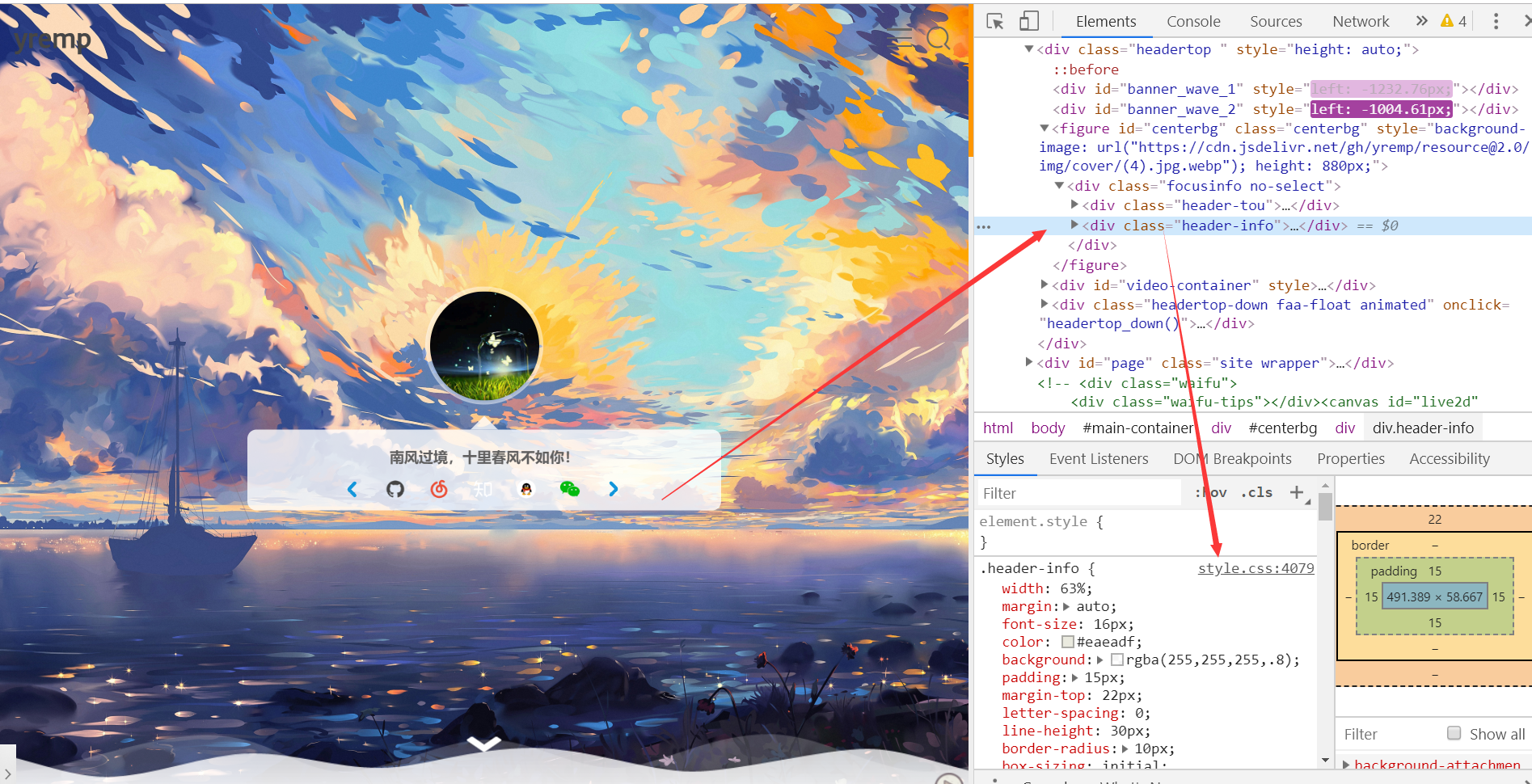Screen dimensions: 1532x784
Task: Select #main-container in the breadcrumb
Action: pos(1138,428)
